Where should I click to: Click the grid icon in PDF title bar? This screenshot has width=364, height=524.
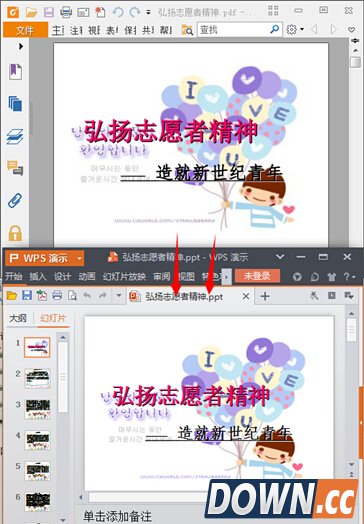pyautogui.click(x=273, y=11)
